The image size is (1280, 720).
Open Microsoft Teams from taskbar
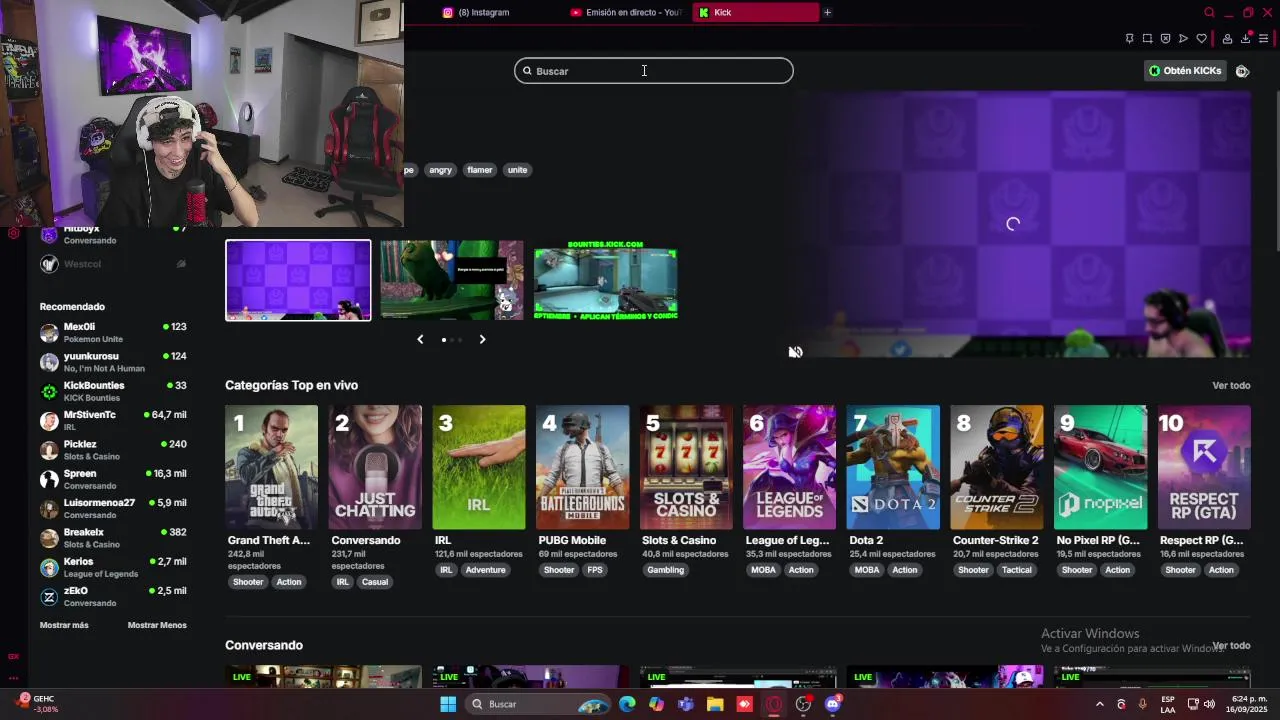685,704
